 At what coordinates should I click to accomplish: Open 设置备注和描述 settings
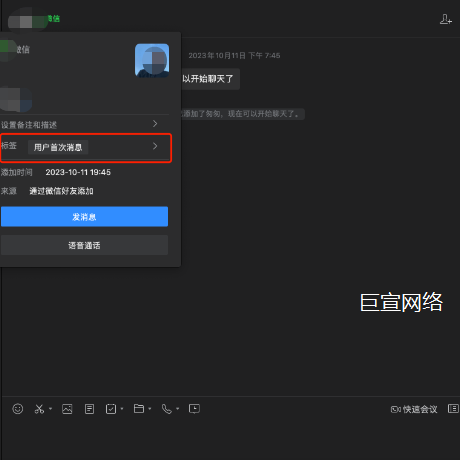[79, 125]
